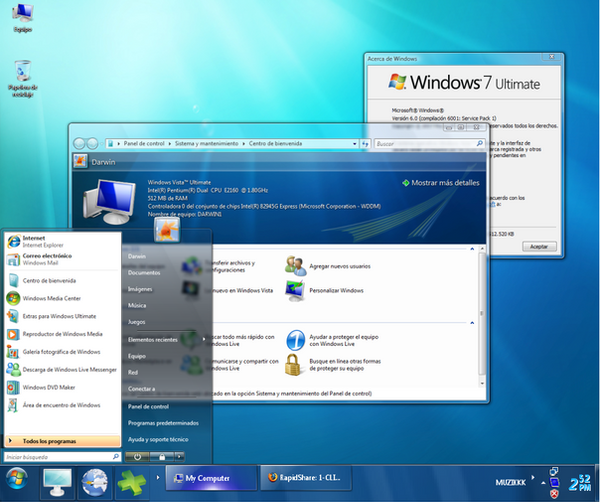Screen dimensions: 600x502
Task: Open Internet Explorer from Start menu
Action: pos(62,241)
